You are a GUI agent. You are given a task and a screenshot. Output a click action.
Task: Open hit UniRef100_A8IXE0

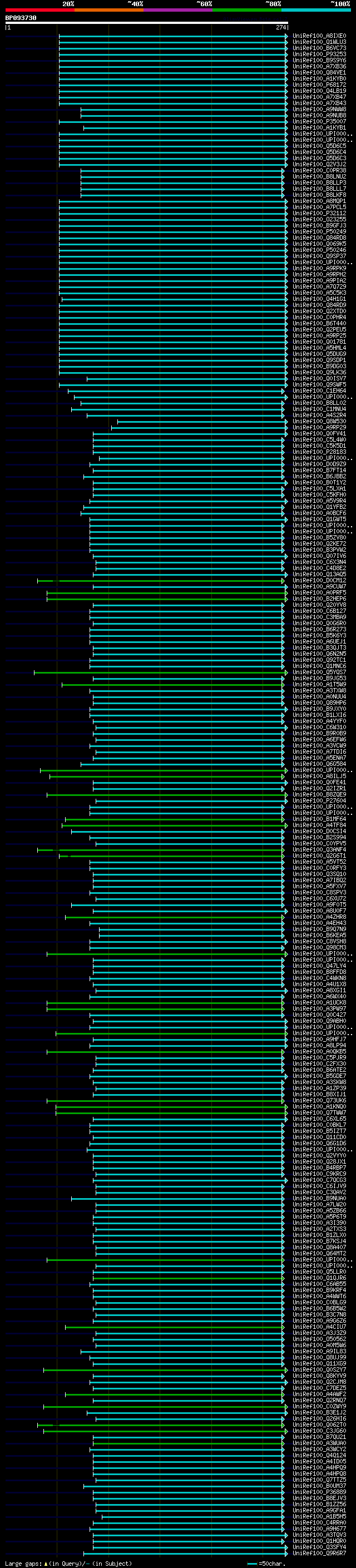click(319, 36)
